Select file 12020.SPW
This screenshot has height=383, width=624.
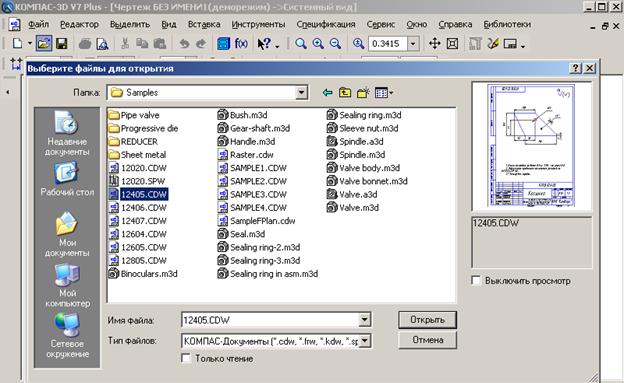click(x=137, y=181)
